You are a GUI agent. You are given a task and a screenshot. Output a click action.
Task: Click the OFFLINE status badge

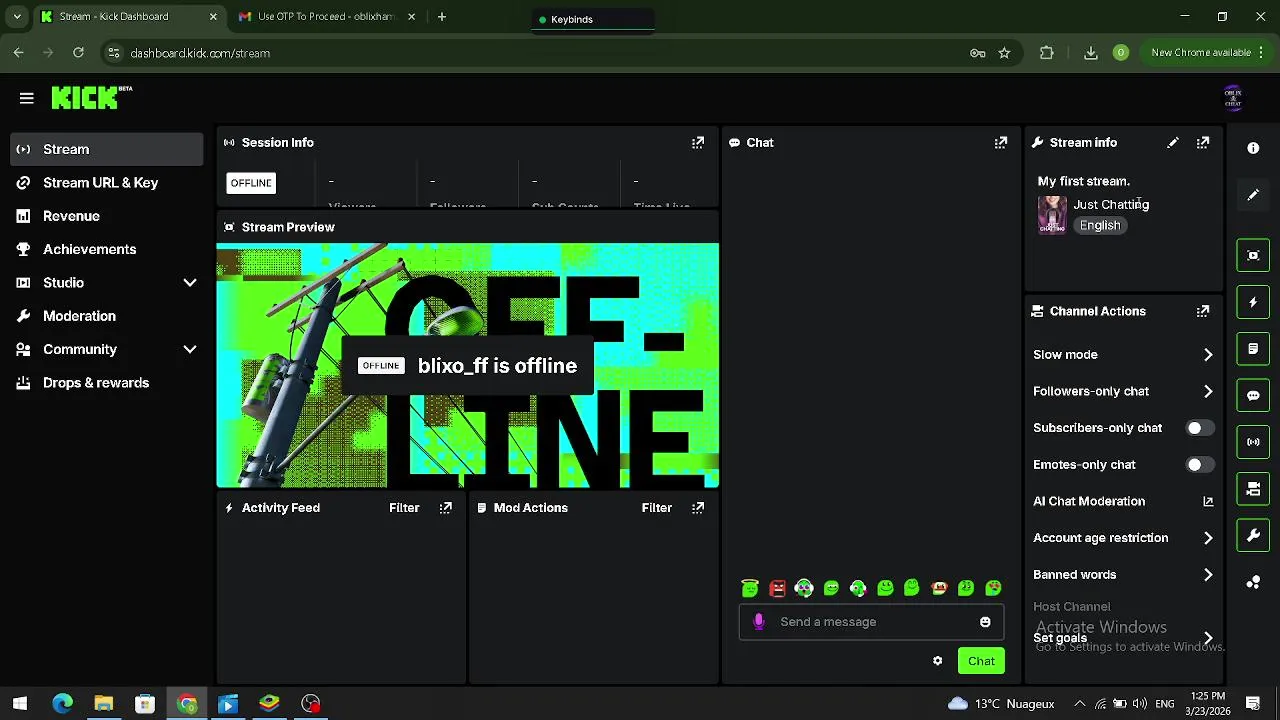(251, 183)
